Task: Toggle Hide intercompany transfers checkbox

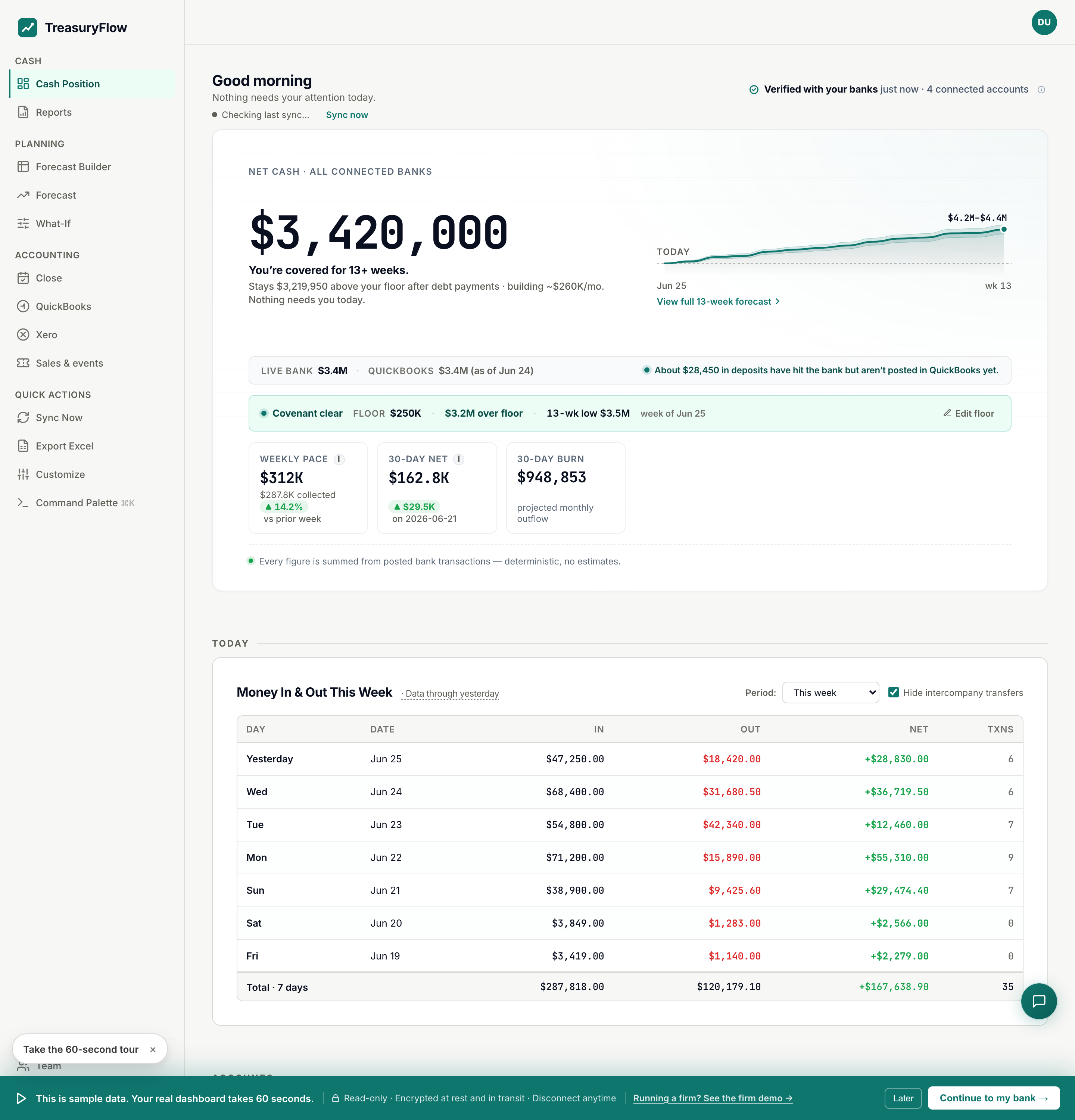Action: click(894, 693)
